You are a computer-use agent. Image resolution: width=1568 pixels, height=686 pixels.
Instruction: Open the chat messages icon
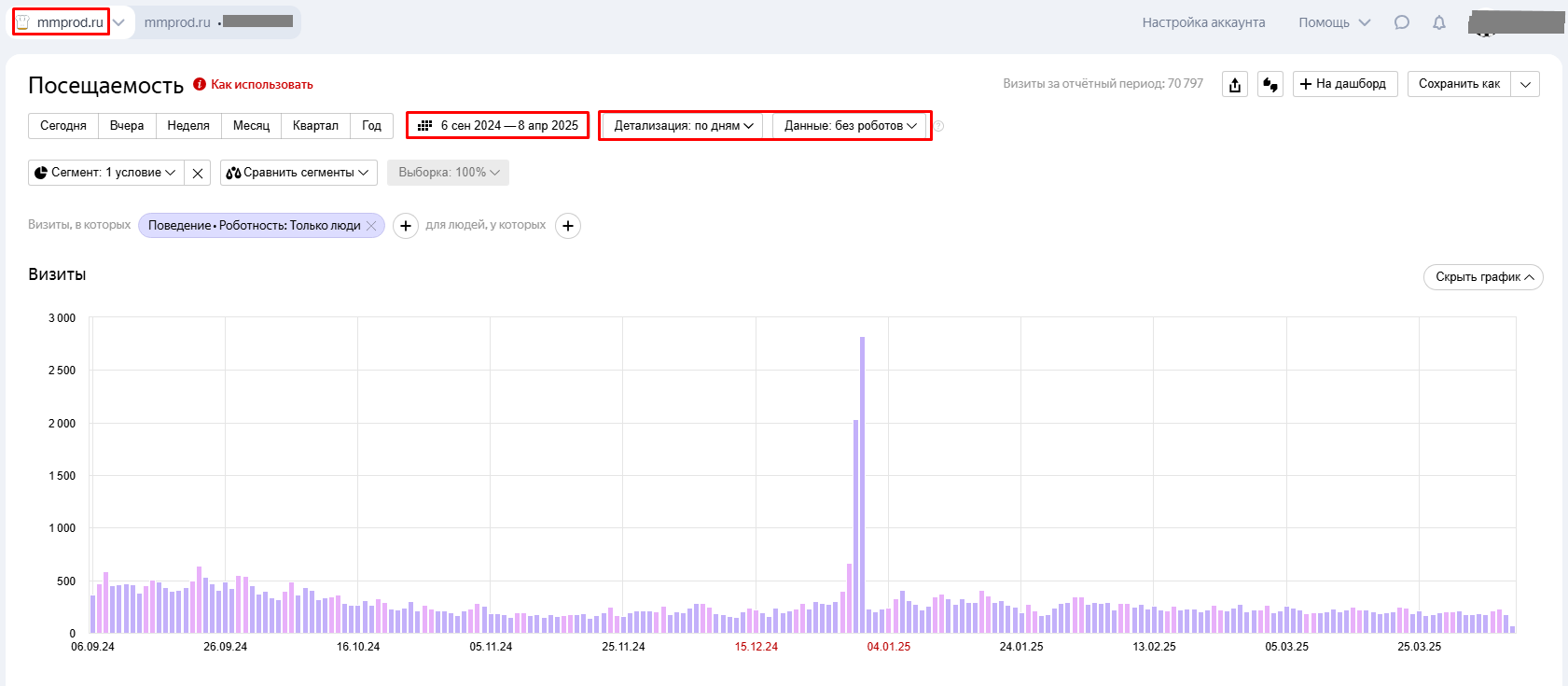(x=1402, y=22)
